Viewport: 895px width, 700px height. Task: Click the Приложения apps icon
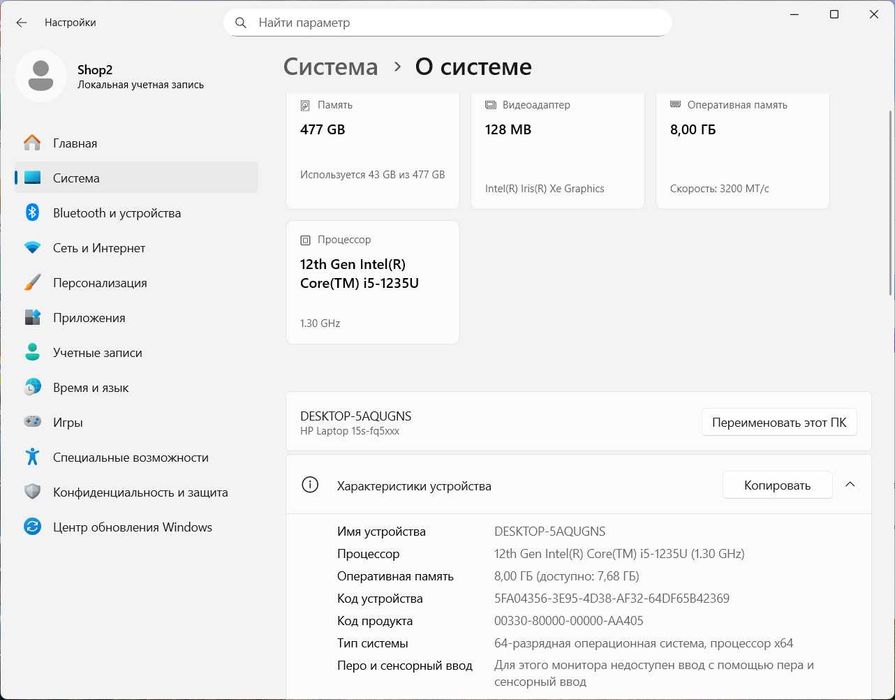tap(33, 317)
